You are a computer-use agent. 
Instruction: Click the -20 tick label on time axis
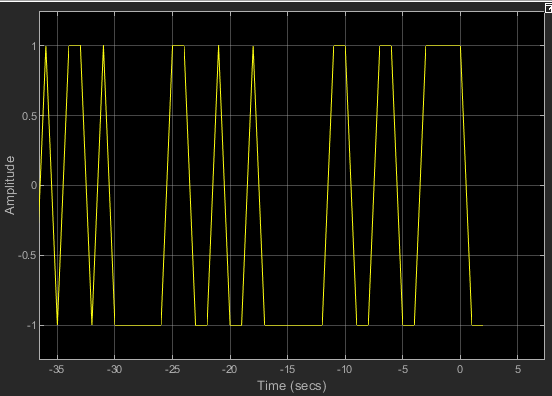230,369
